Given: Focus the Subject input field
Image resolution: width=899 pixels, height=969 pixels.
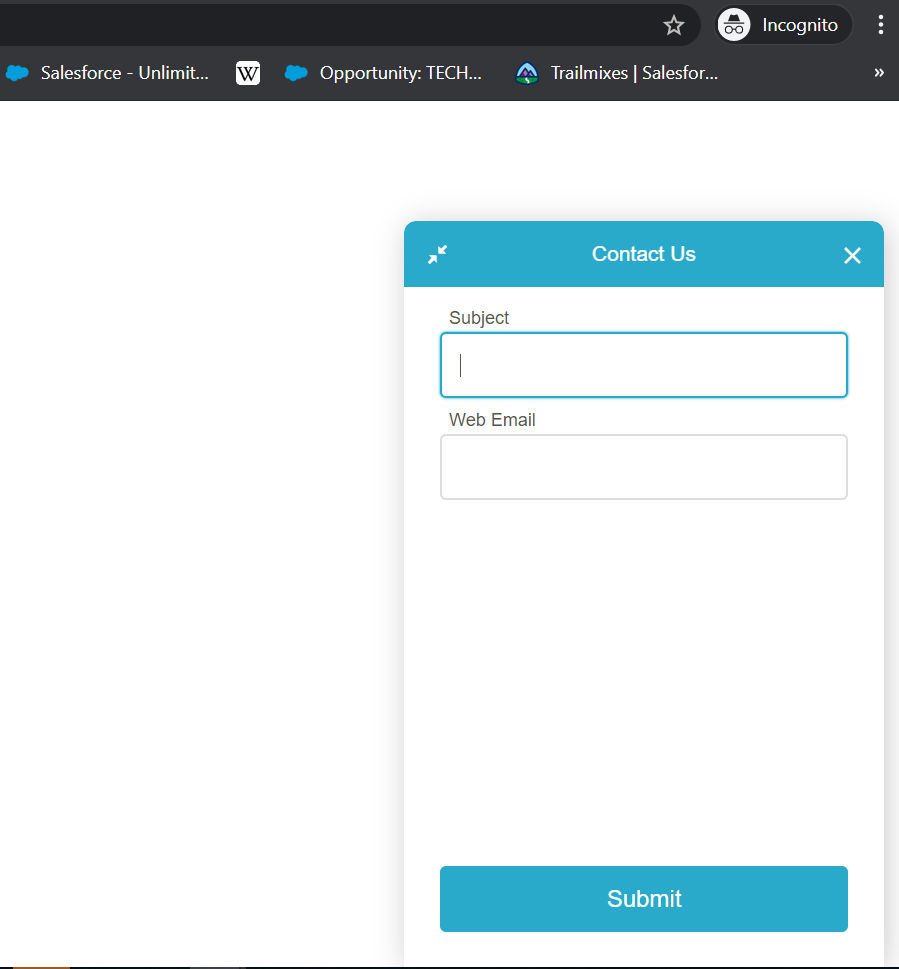Looking at the screenshot, I should click(x=643, y=365).
